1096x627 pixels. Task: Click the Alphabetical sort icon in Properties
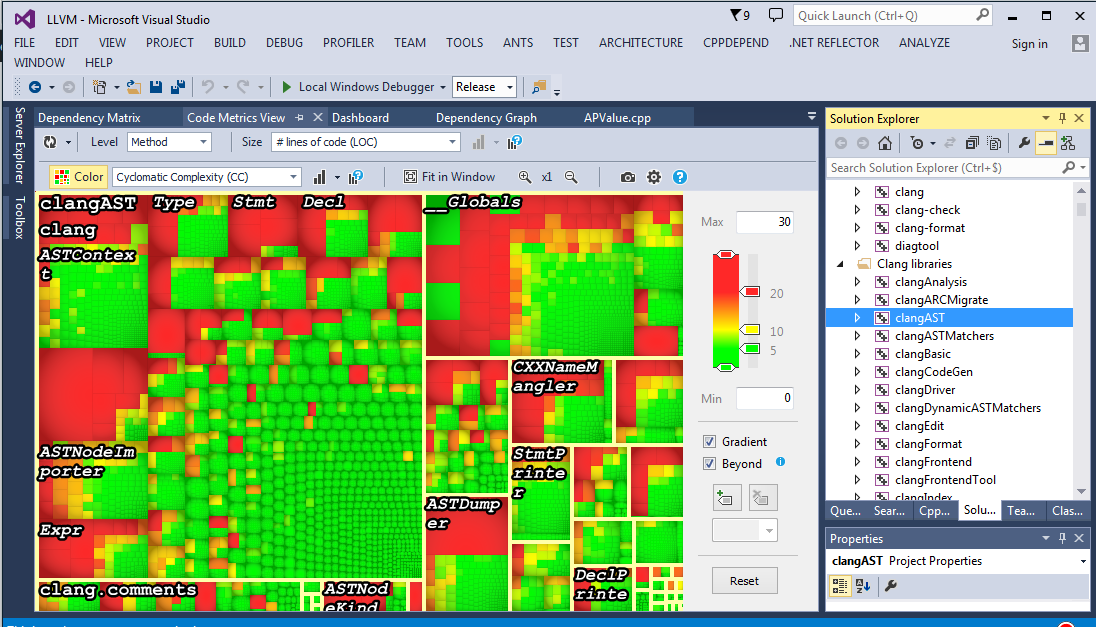863,586
